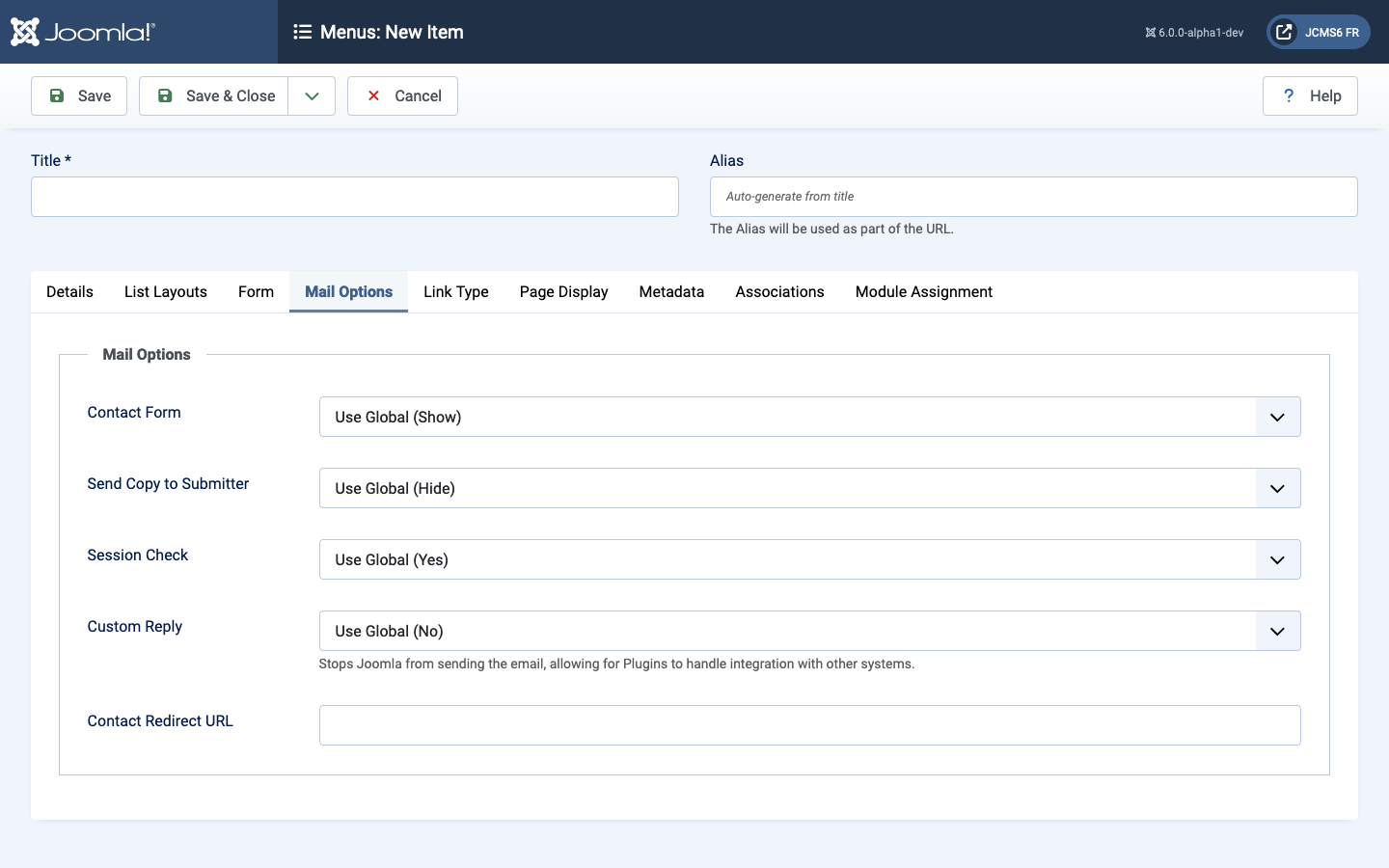Focus the Alias input field
The width and height of the screenshot is (1389, 868).
pyautogui.click(x=1034, y=197)
